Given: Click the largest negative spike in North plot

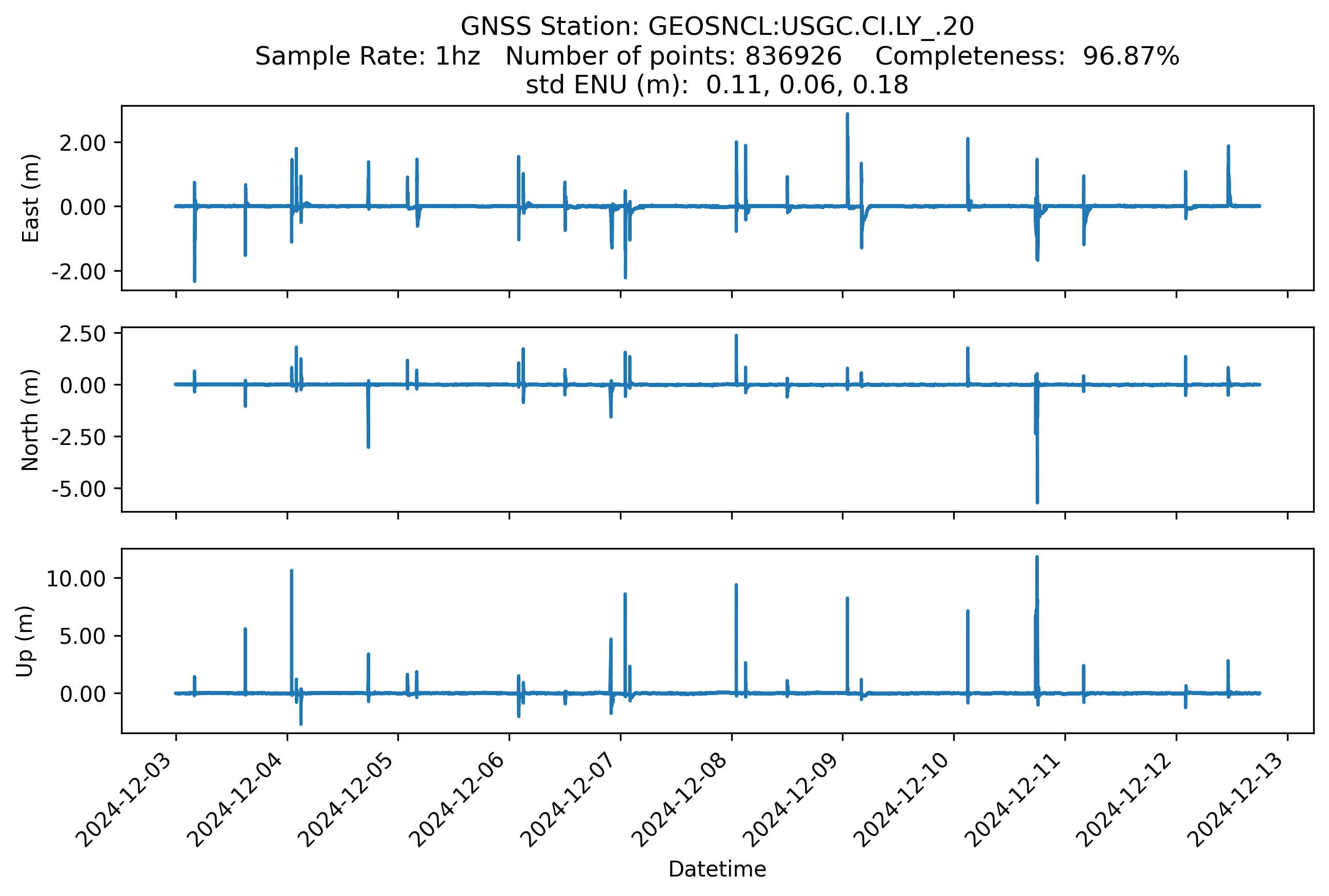Looking at the screenshot, I should pyautogui.click(x=1037, y=498).
